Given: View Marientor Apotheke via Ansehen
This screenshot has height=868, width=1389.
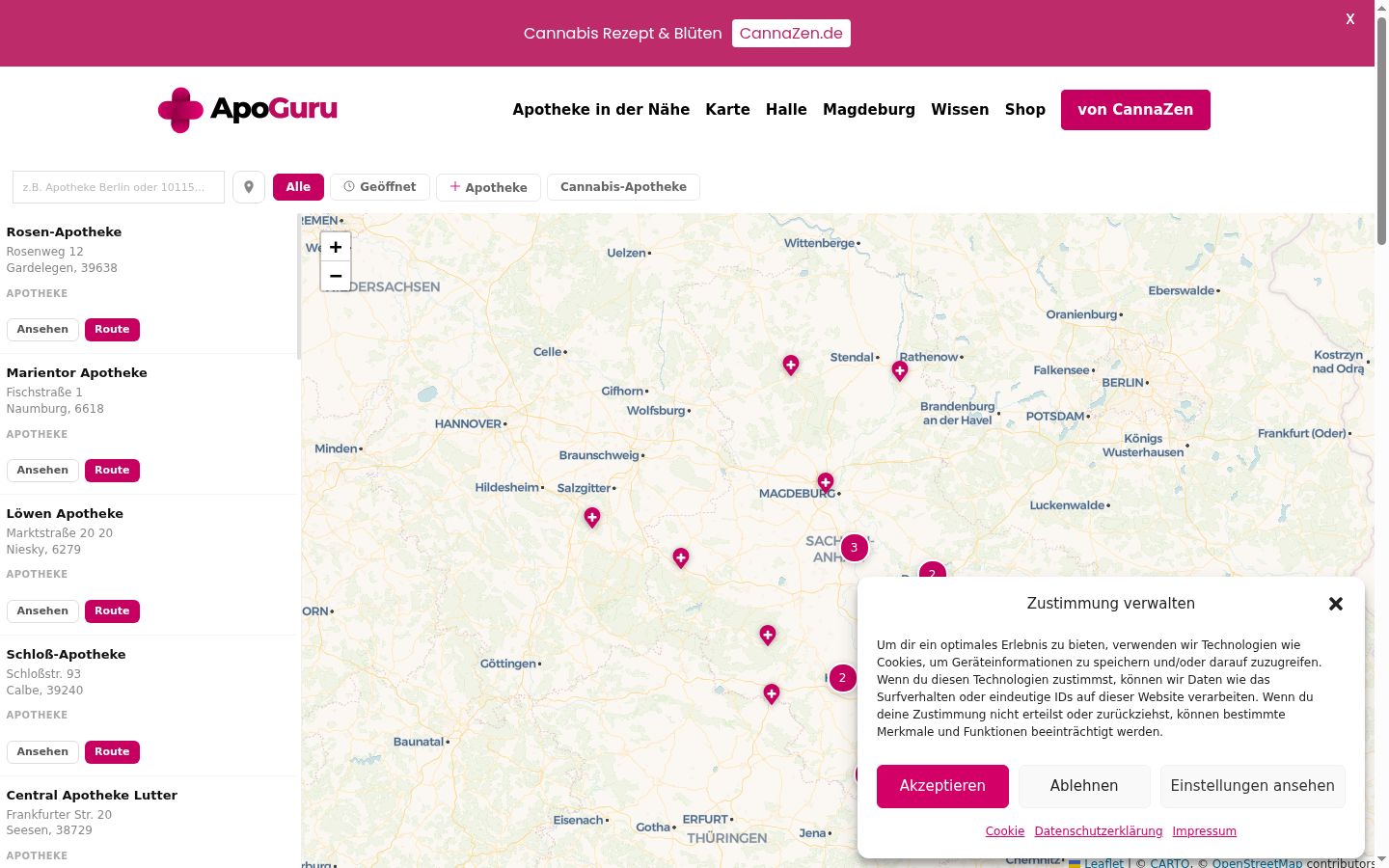Looking at the screenshot, I should tap(42, 471).
